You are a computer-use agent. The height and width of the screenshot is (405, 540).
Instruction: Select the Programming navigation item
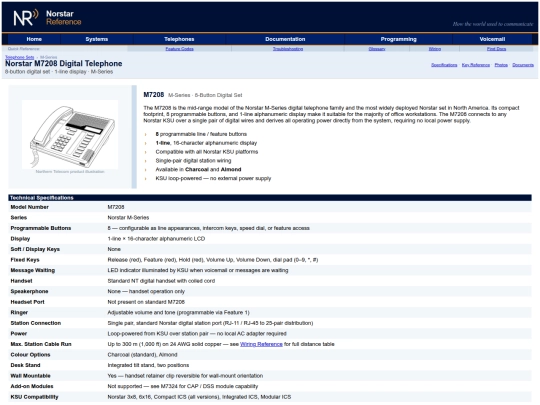point(398,39)
